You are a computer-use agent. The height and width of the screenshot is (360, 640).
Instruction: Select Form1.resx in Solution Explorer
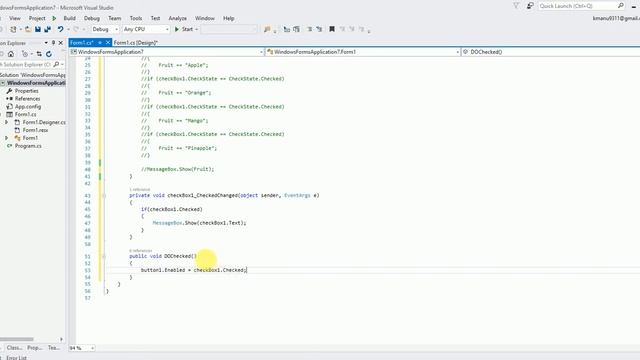tap(35, 130)
